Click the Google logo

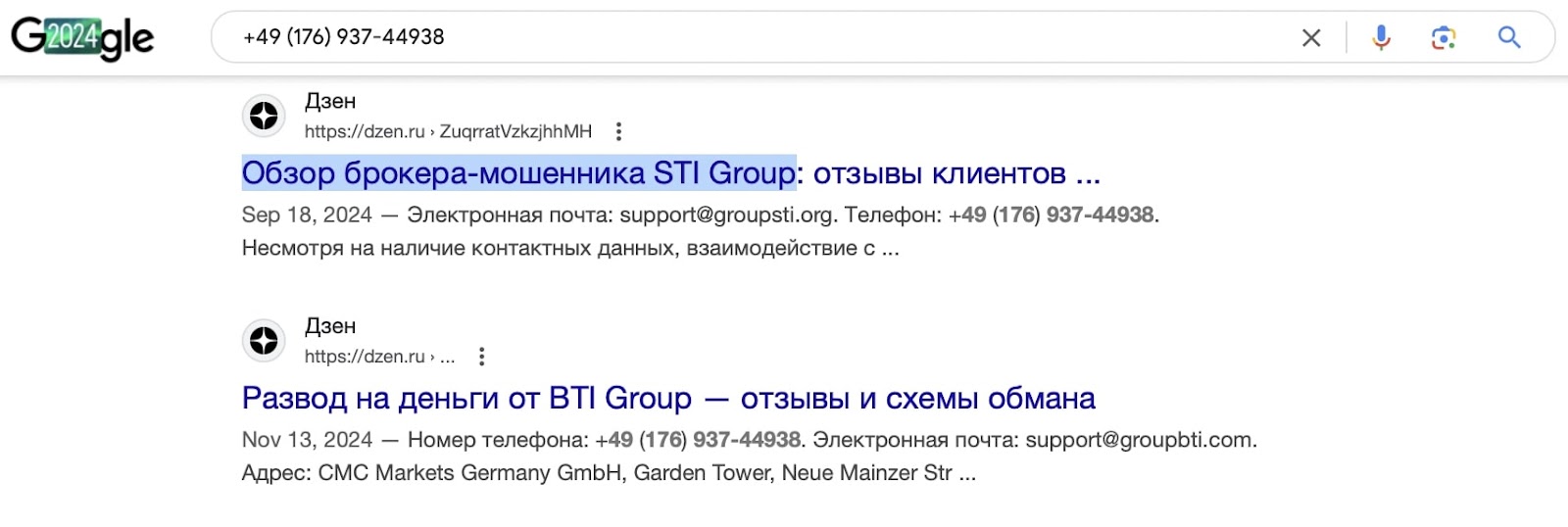[x=82, y=38]
